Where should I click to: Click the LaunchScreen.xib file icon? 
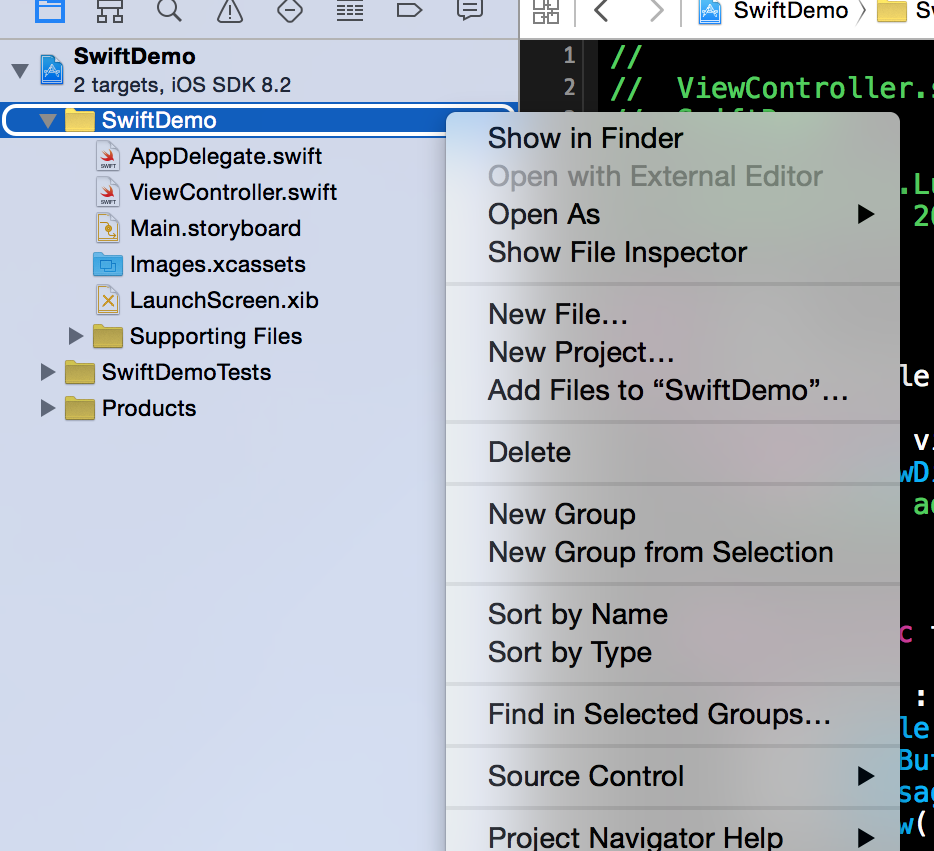108,300
